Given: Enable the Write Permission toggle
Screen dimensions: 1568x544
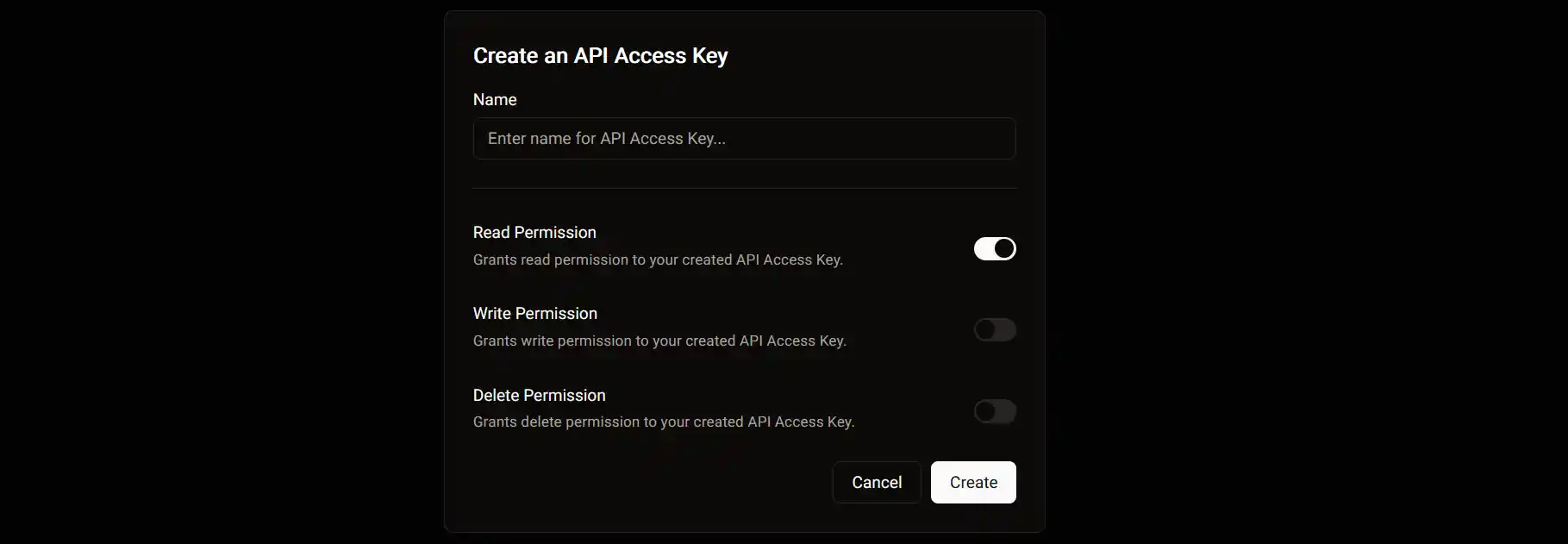Looking at the screenshot, I should [x=994, y=329].
